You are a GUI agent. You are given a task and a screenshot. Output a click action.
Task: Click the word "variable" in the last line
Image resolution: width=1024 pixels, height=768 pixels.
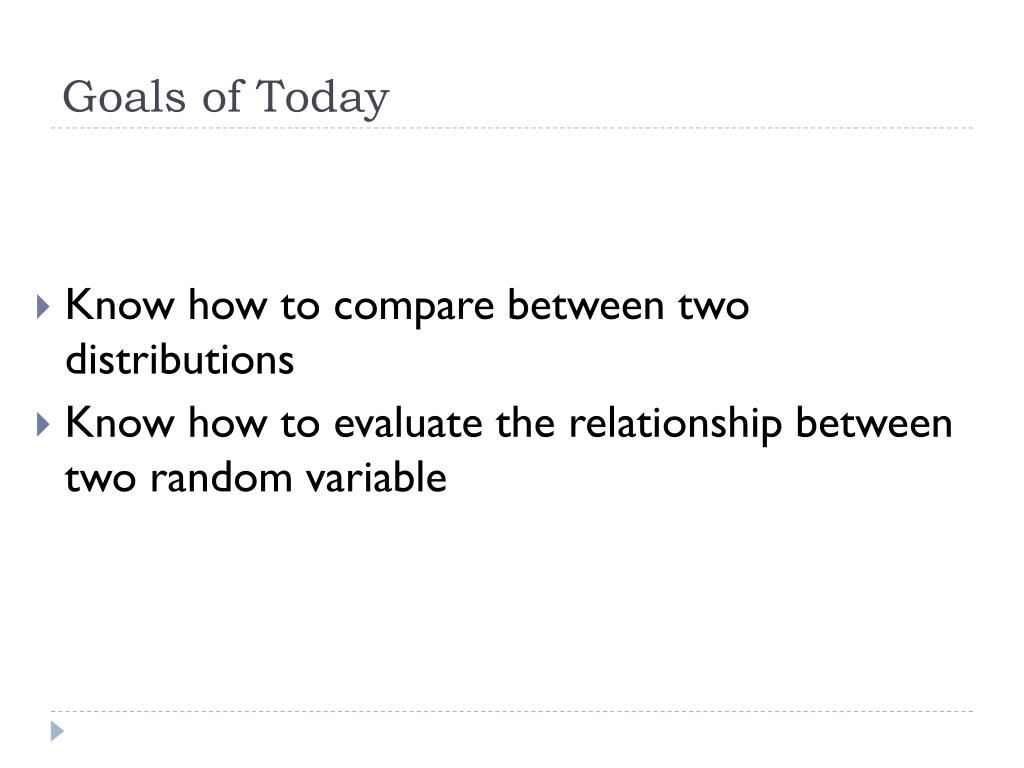[x=376, y=476]
